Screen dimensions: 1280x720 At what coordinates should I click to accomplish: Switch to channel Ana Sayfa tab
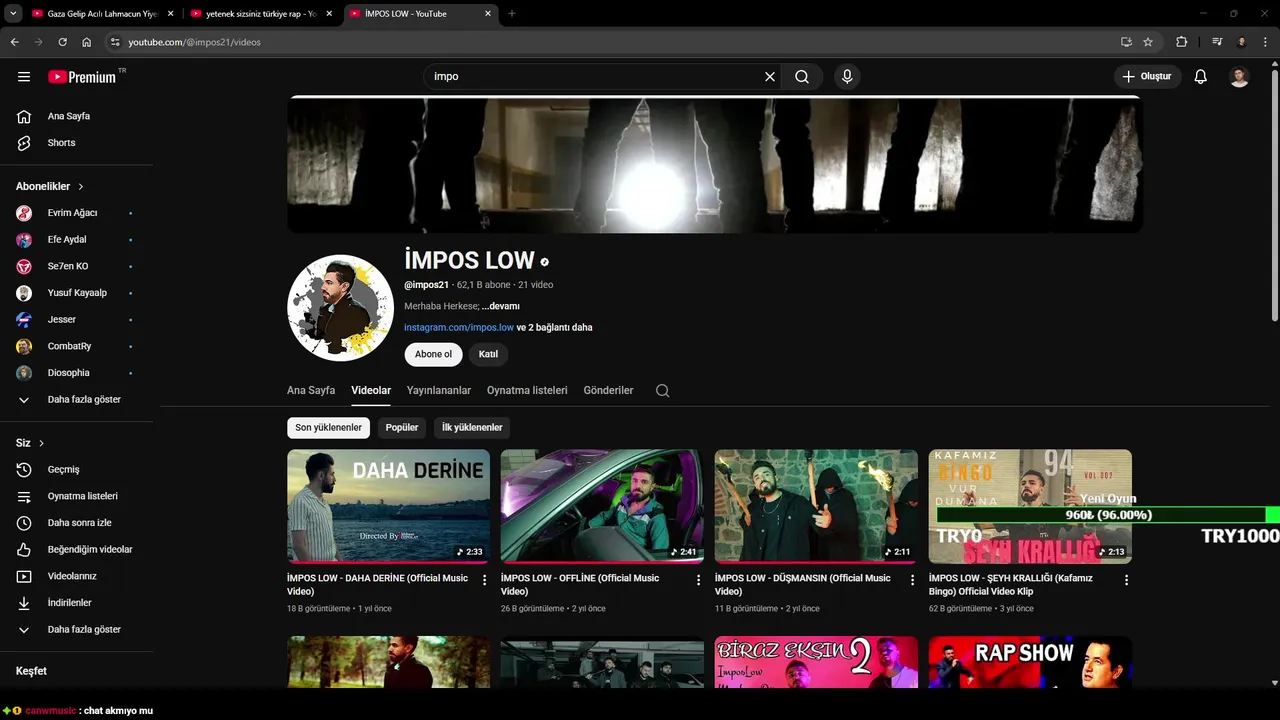click(311, 391)
